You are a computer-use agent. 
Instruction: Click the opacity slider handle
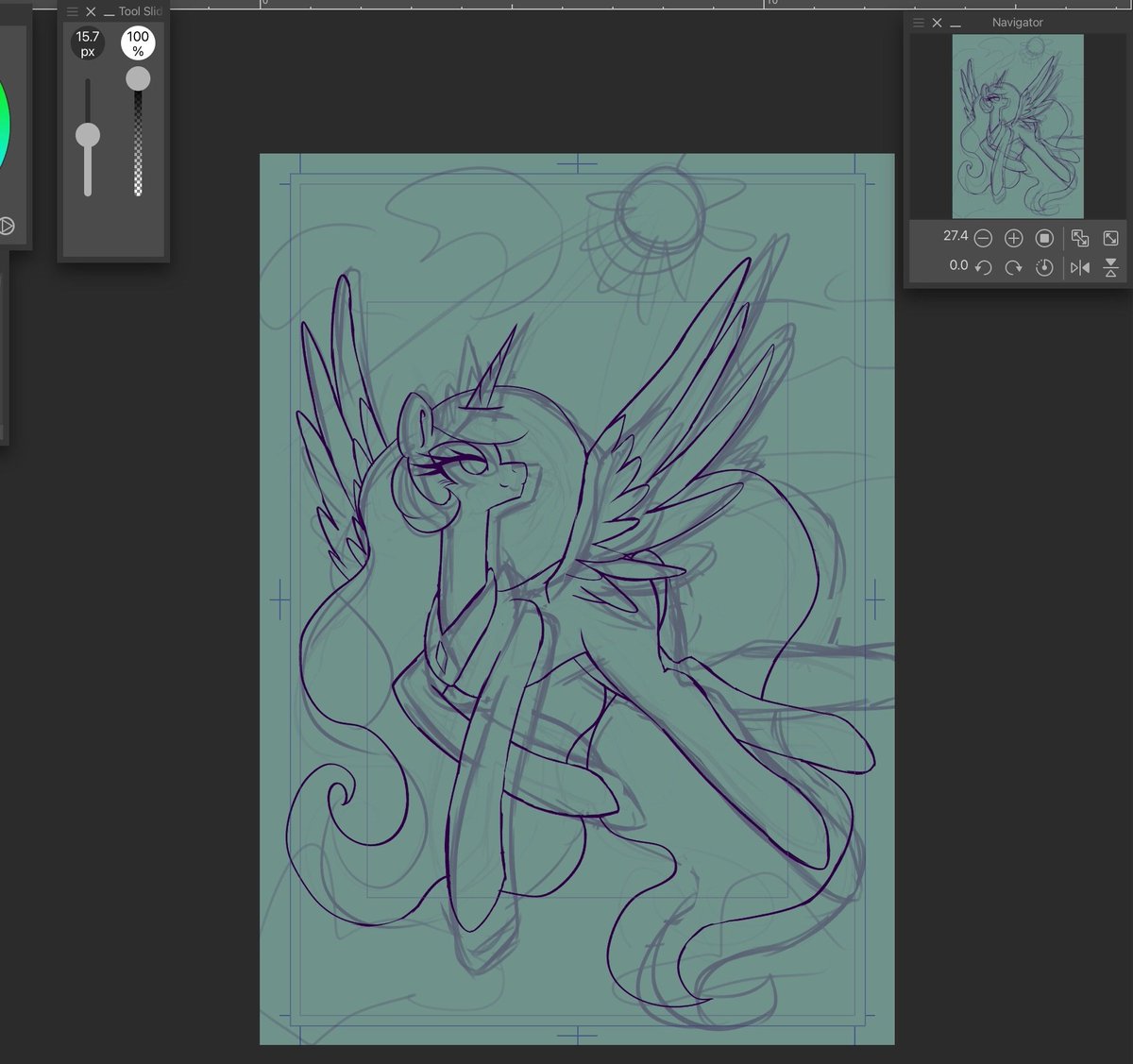tap(138, 78)
